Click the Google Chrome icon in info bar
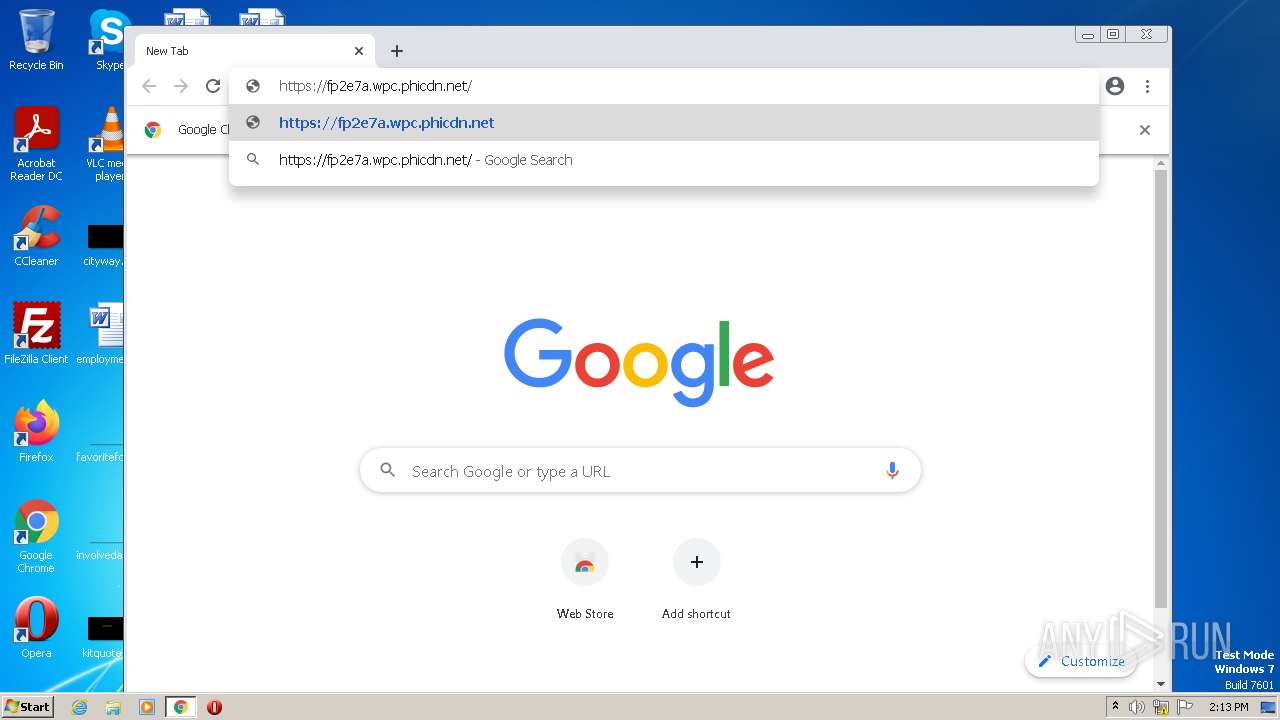This screenshot has height=720, width=1280. point(153,130)
